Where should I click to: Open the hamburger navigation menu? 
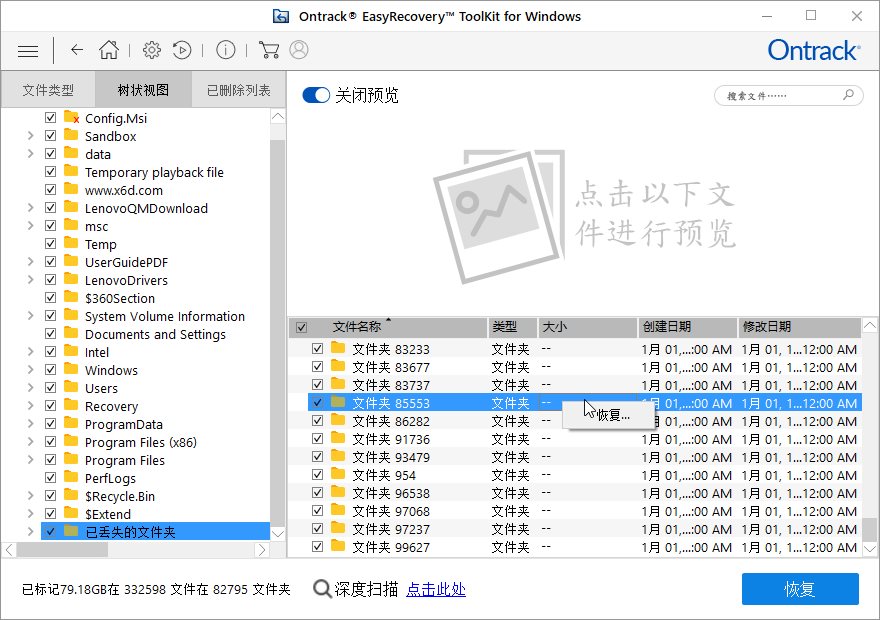point(27,50)
